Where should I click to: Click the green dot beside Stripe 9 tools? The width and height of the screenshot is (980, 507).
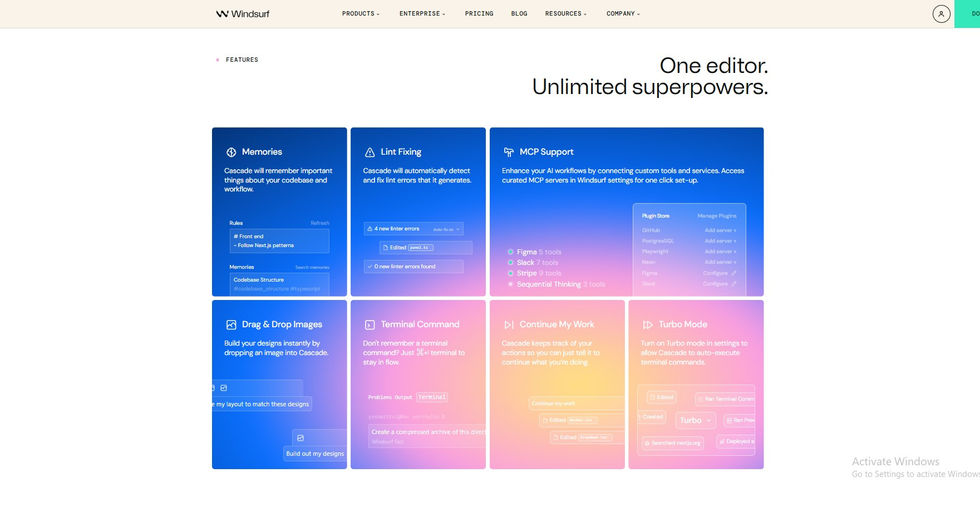click(511, 273)
